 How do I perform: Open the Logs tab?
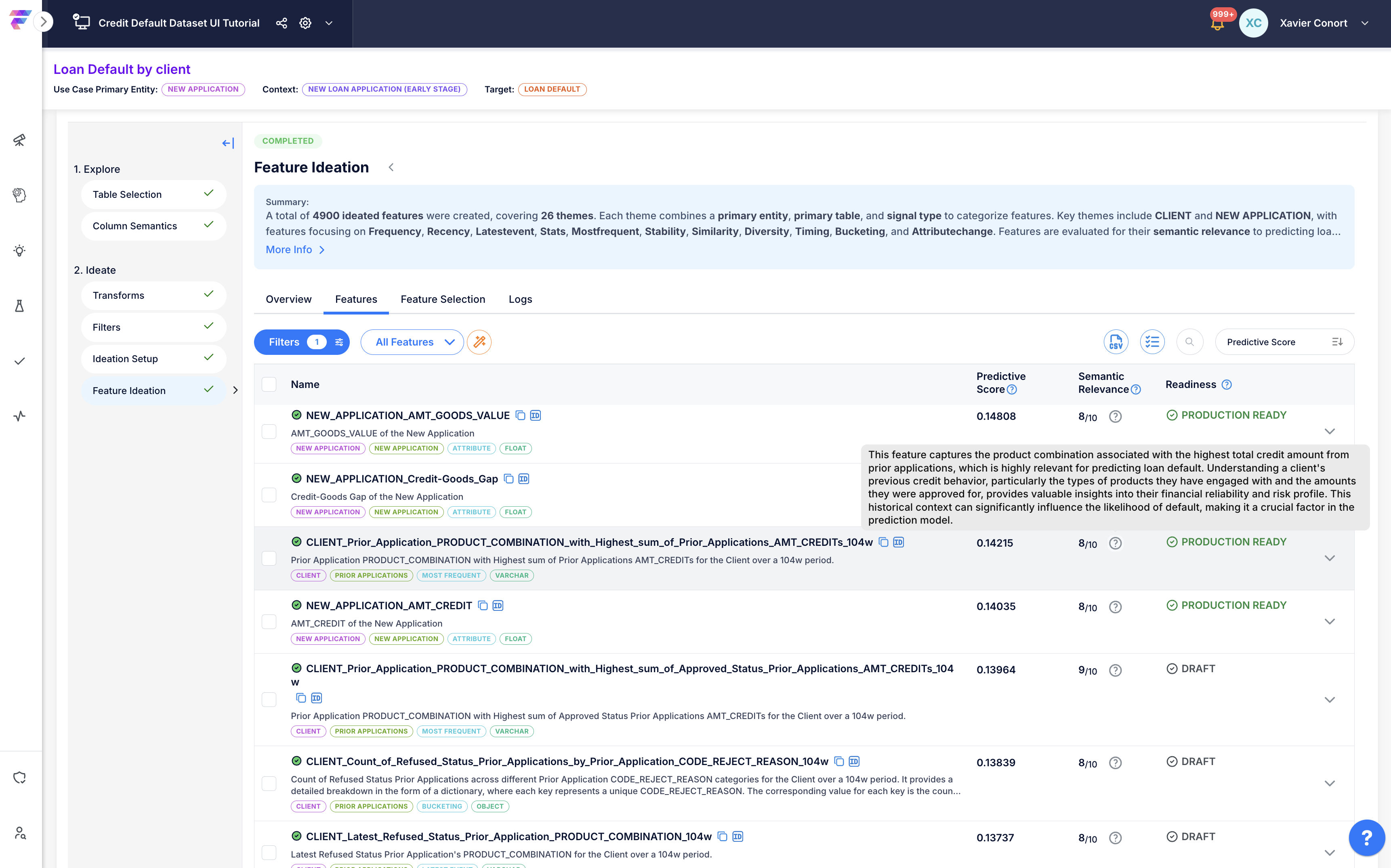(x=520, y=299)
